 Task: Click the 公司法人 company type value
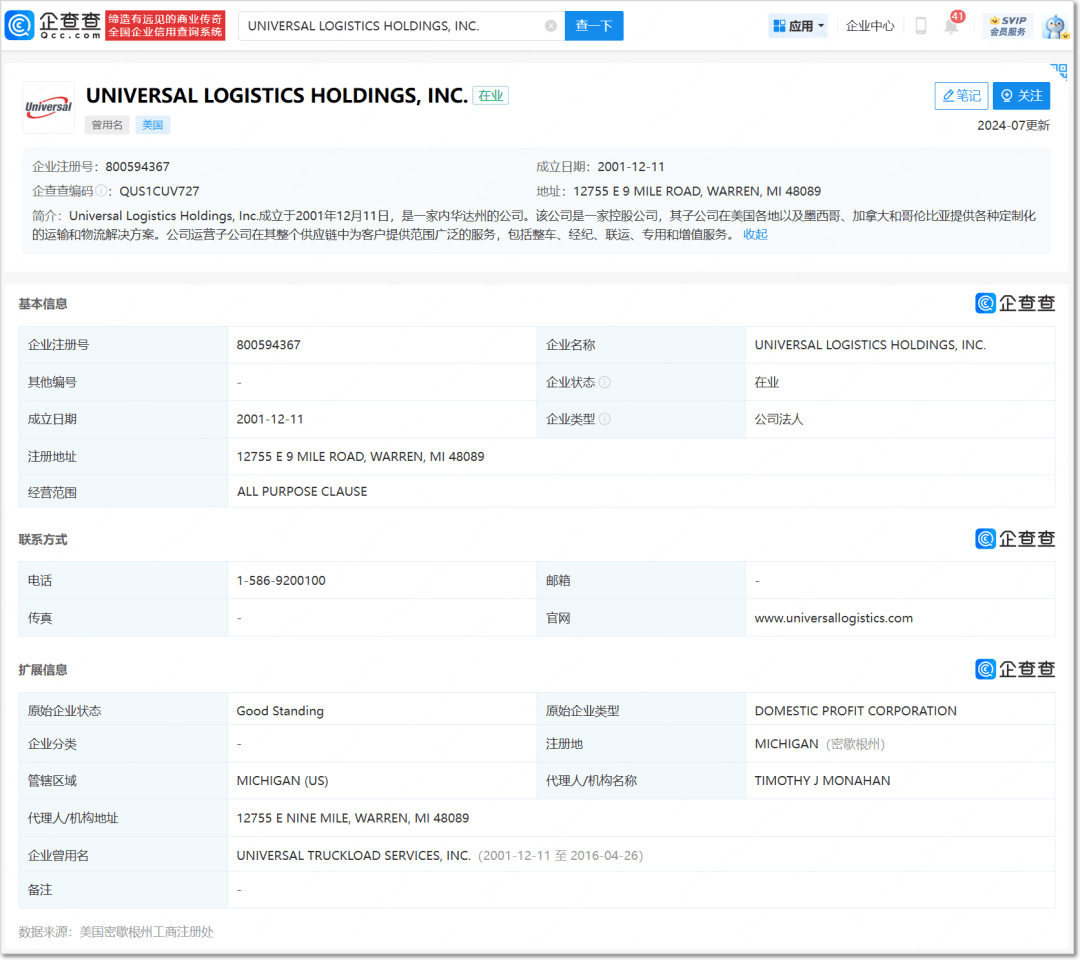click(x=778, y=419)
